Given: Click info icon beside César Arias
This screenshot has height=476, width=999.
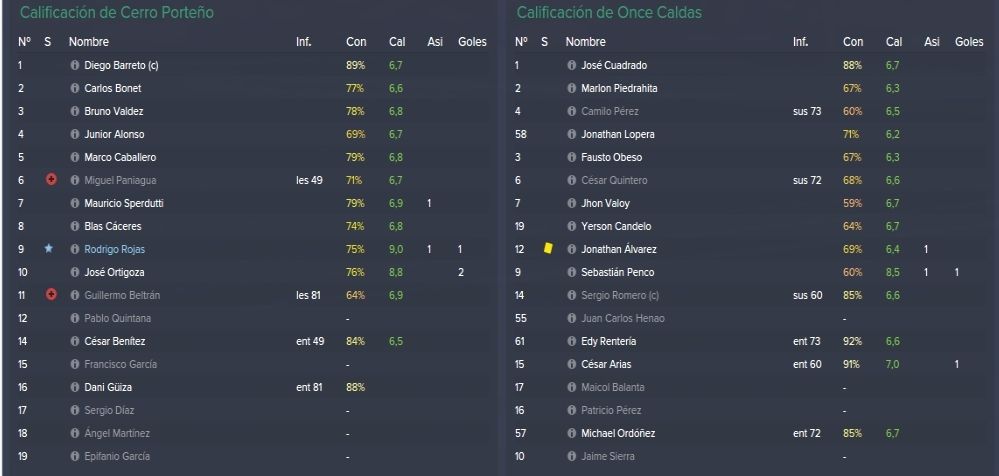Looking at the screenshot, I should tap(571, 364).
